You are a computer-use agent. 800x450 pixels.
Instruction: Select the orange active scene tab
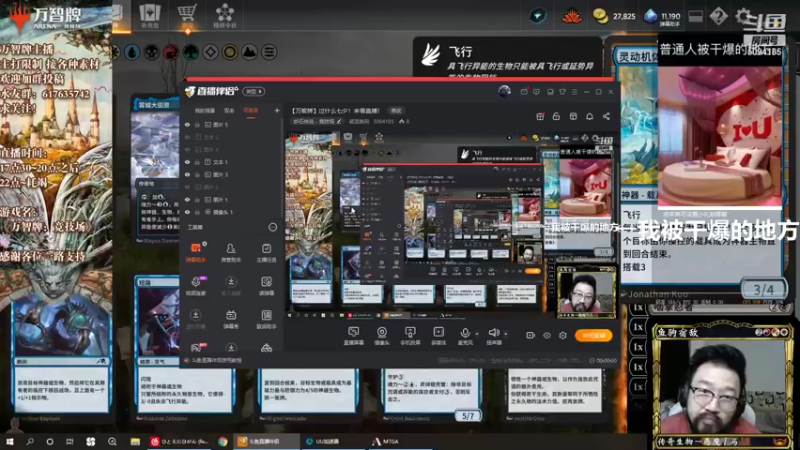point(251,111)
